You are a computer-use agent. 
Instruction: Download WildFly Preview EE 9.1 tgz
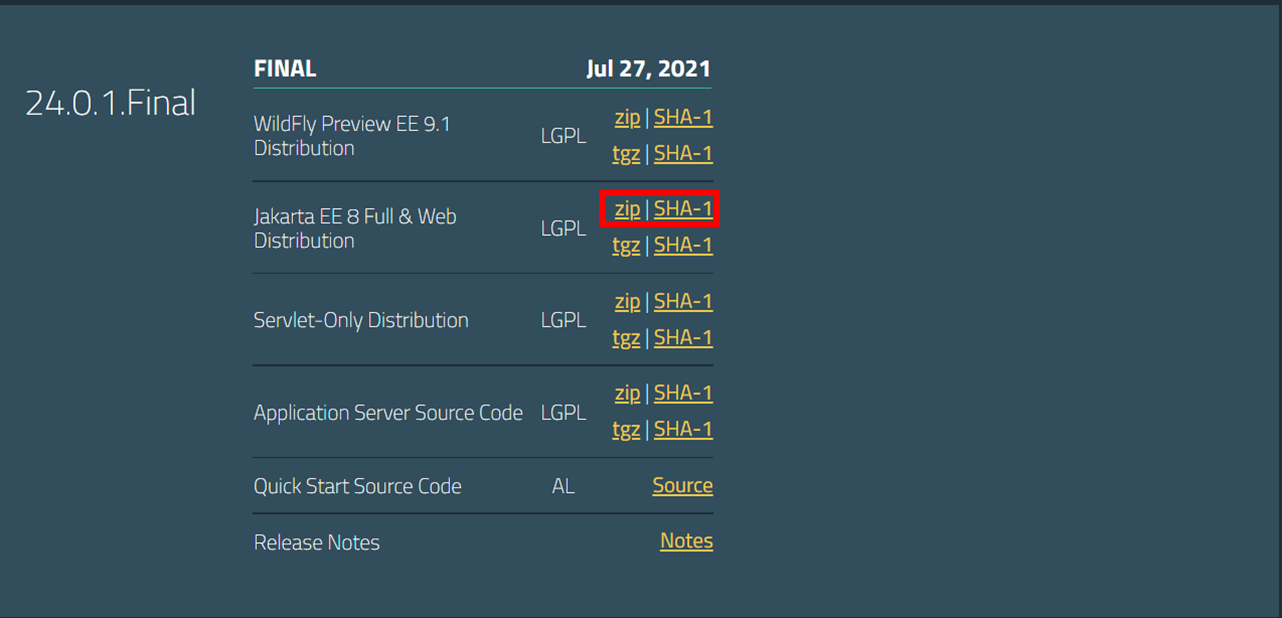click(626, 154)
